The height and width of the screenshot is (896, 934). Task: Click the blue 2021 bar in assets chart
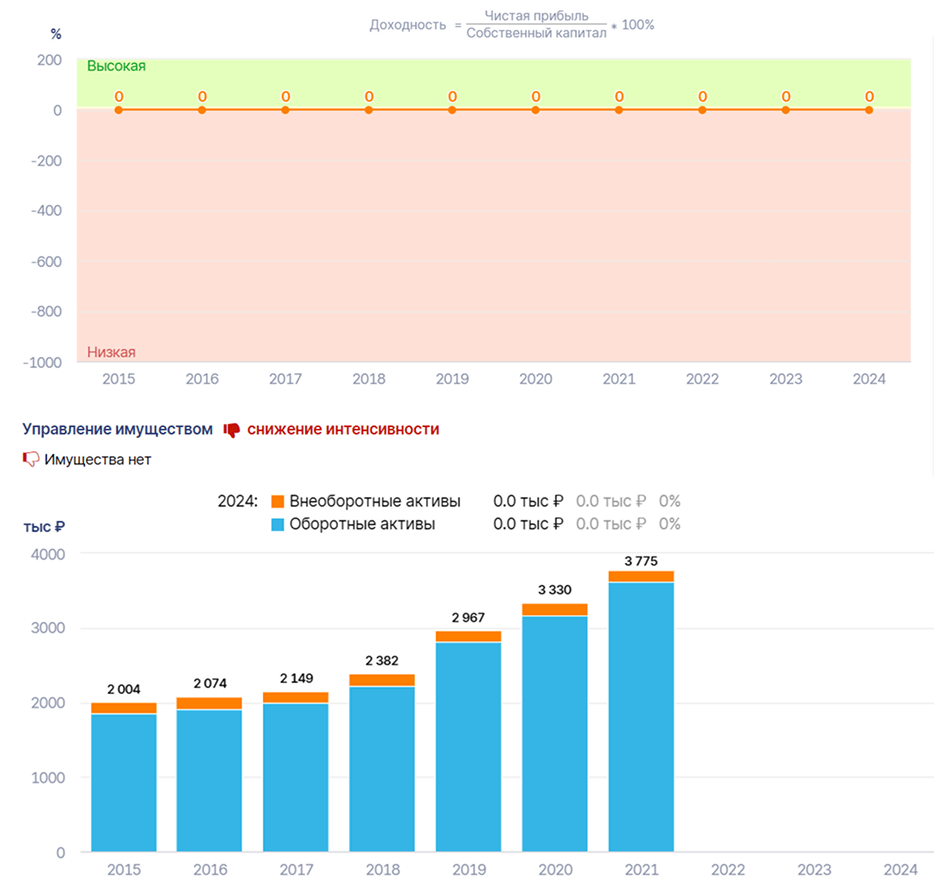point(641,717)
